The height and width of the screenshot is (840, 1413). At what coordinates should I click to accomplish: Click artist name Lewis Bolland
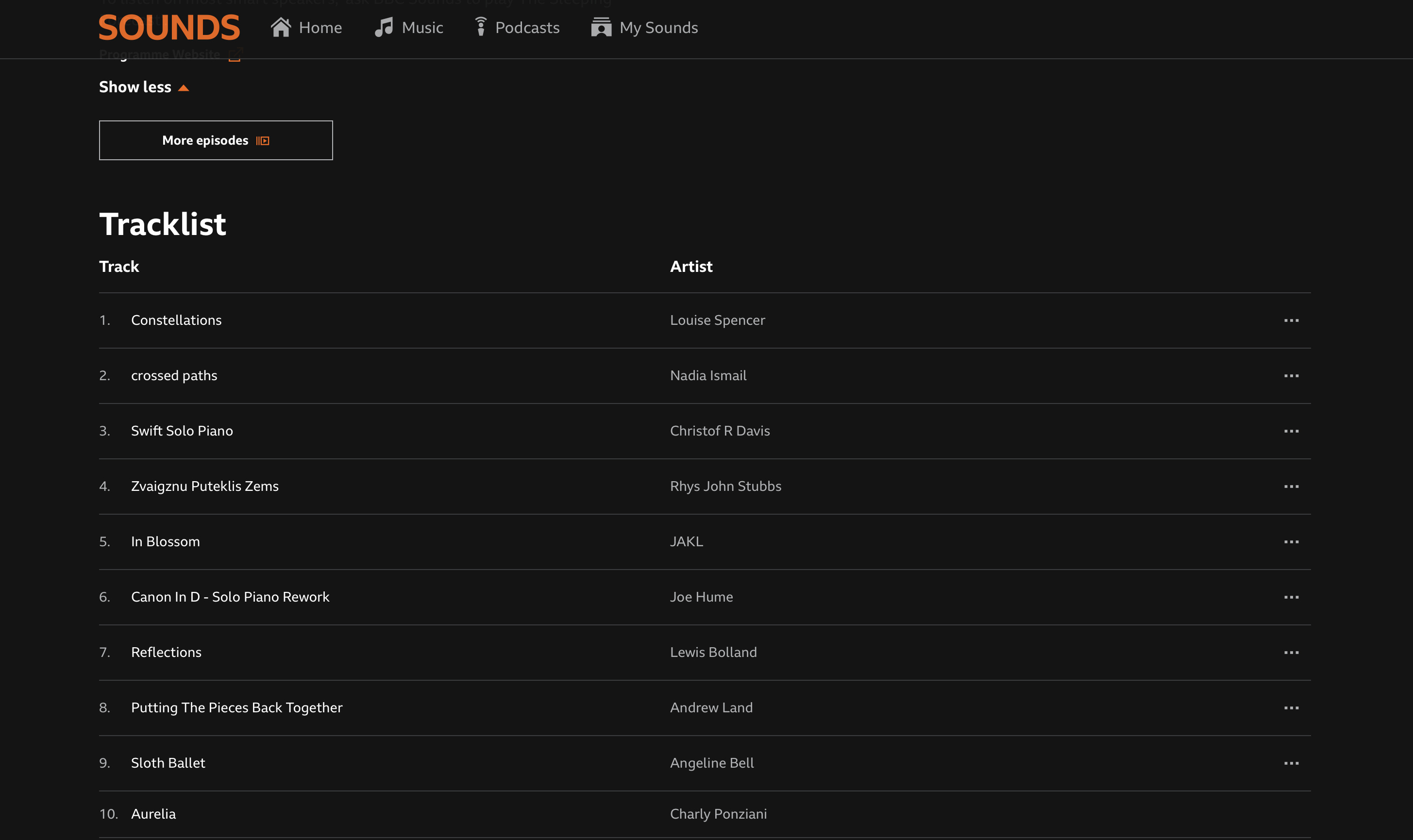(714, 653)
